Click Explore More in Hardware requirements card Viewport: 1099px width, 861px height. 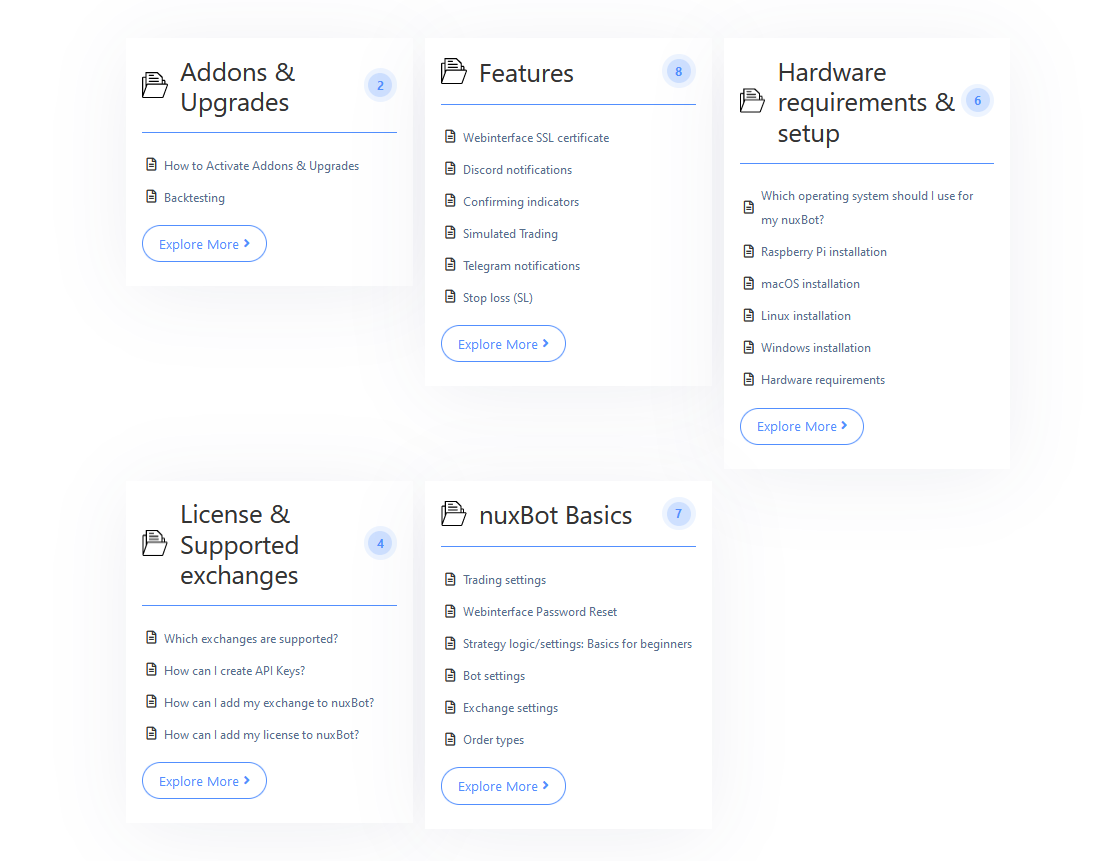click(x=802, y=426)
